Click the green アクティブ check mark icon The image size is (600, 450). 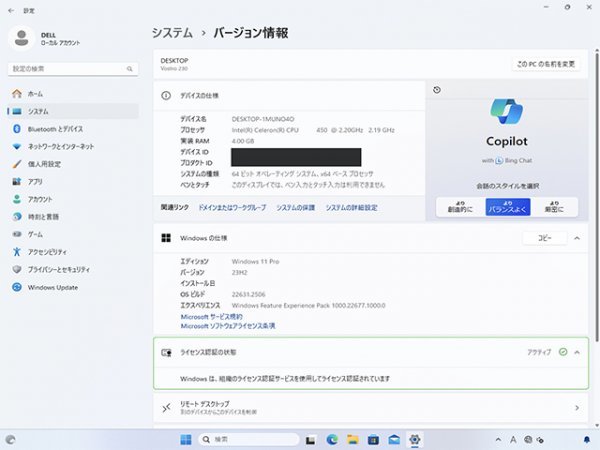[x=563, y=352]
